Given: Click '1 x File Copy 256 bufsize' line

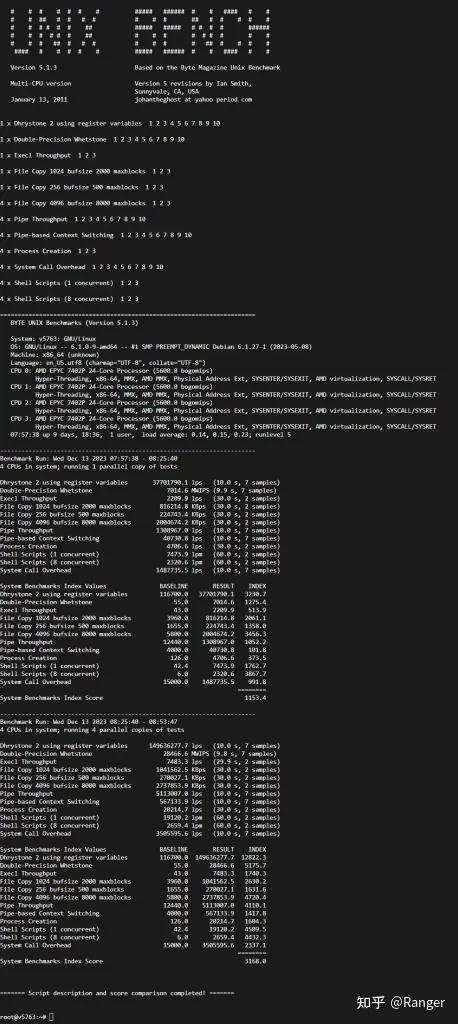Looking at the screenshot, I should [x=82, y=187].
